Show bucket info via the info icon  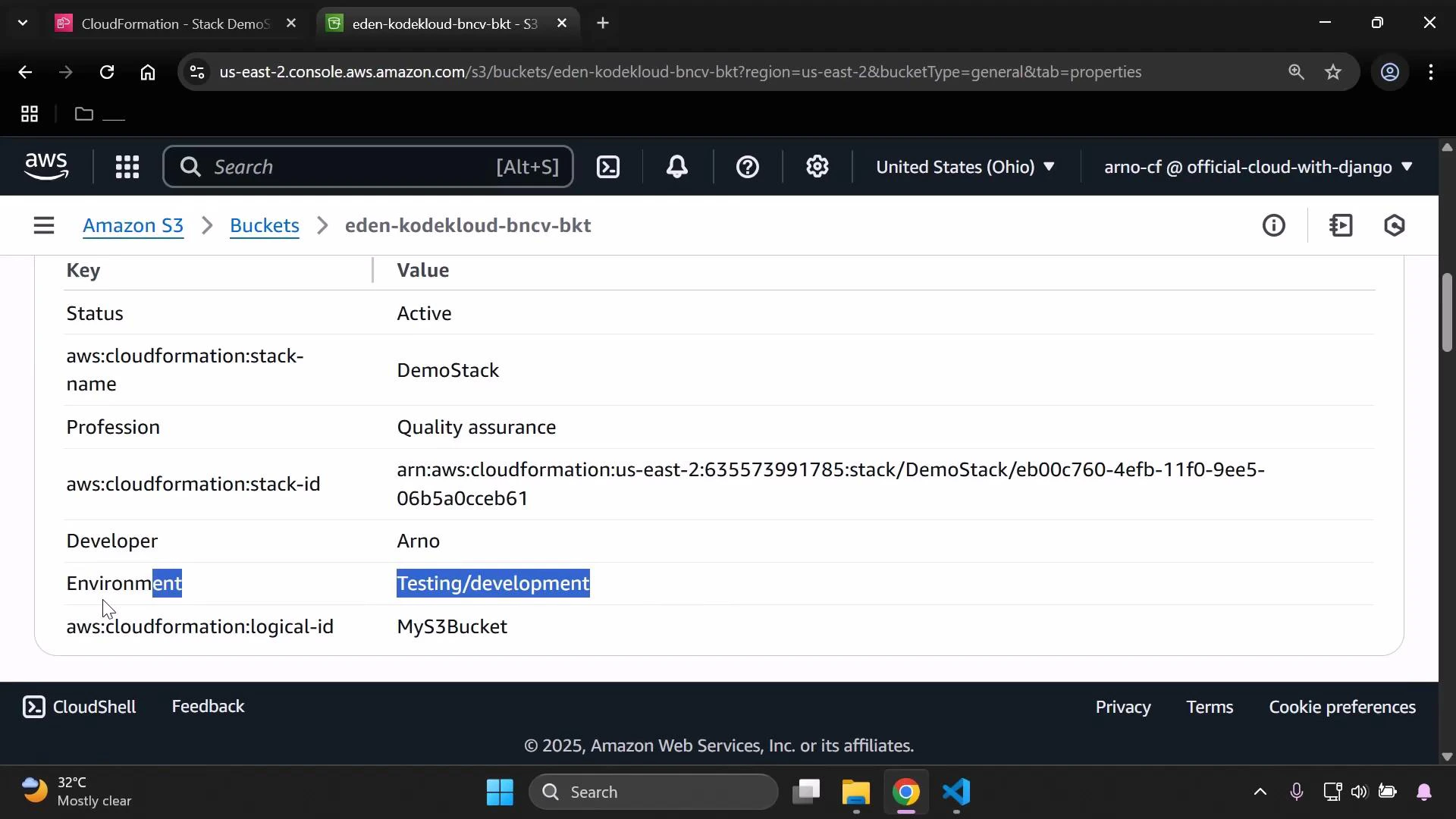[1275, 225]
